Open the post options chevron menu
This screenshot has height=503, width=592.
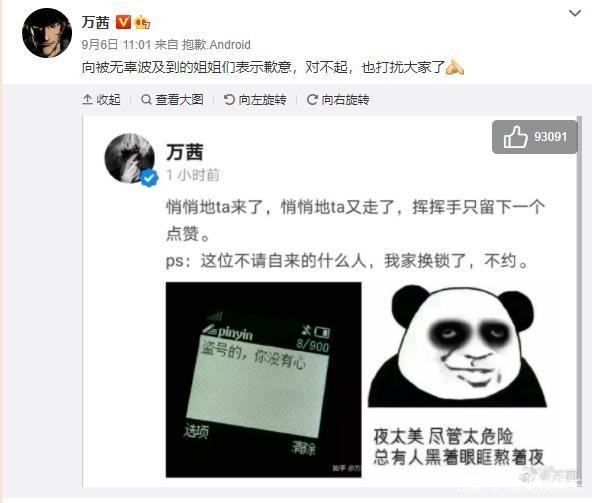click(575, 13)
